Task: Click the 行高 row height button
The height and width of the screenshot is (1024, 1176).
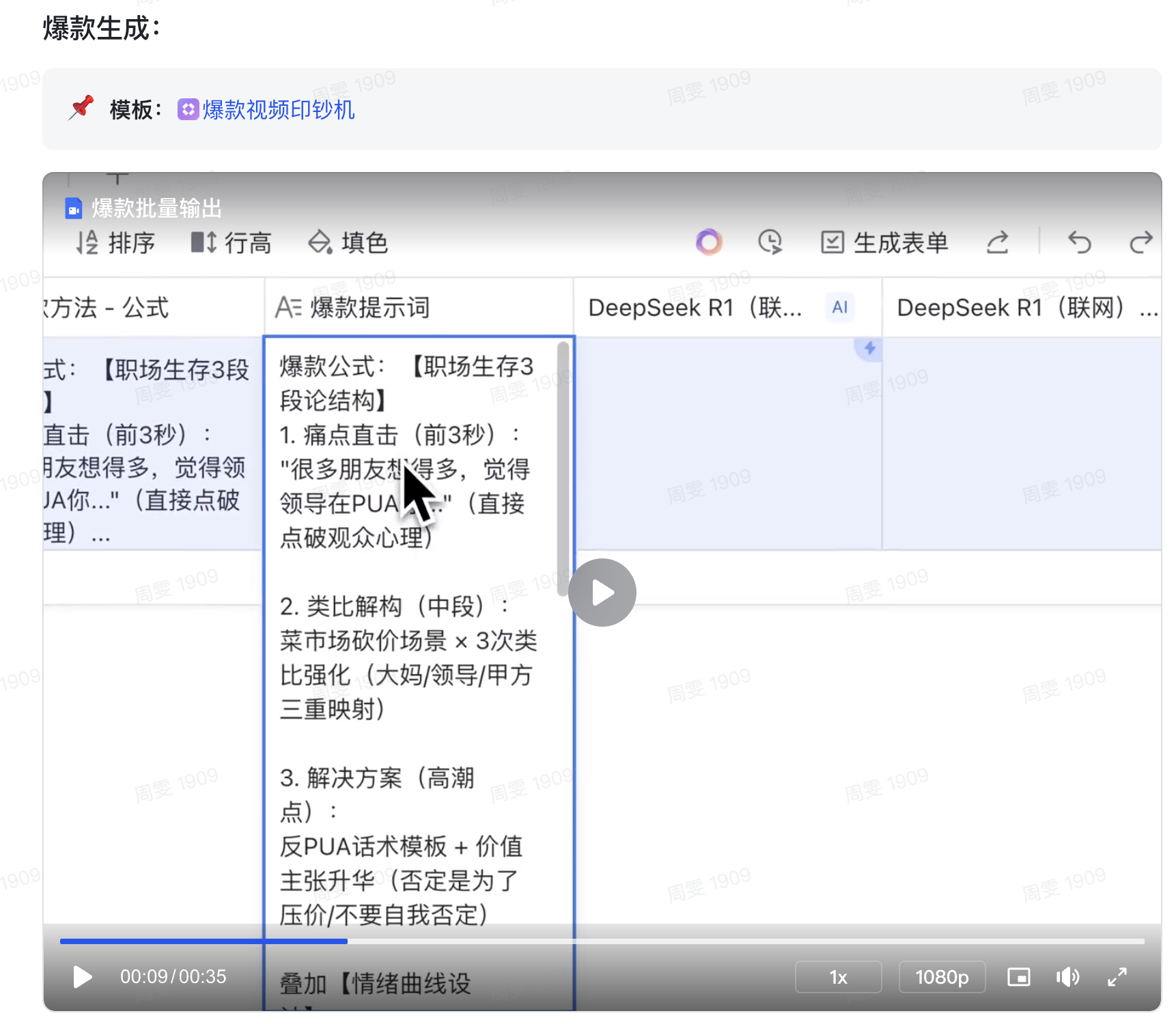Action: tap(232, 242)
